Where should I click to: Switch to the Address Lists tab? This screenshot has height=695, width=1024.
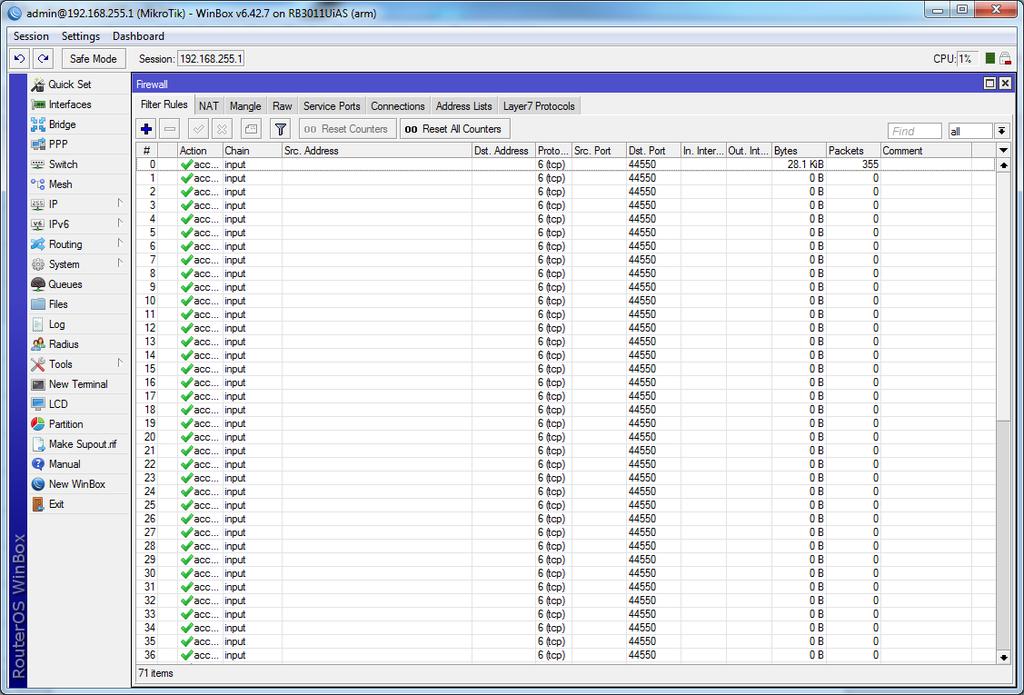pyautogui.click(x=464, y=106)
